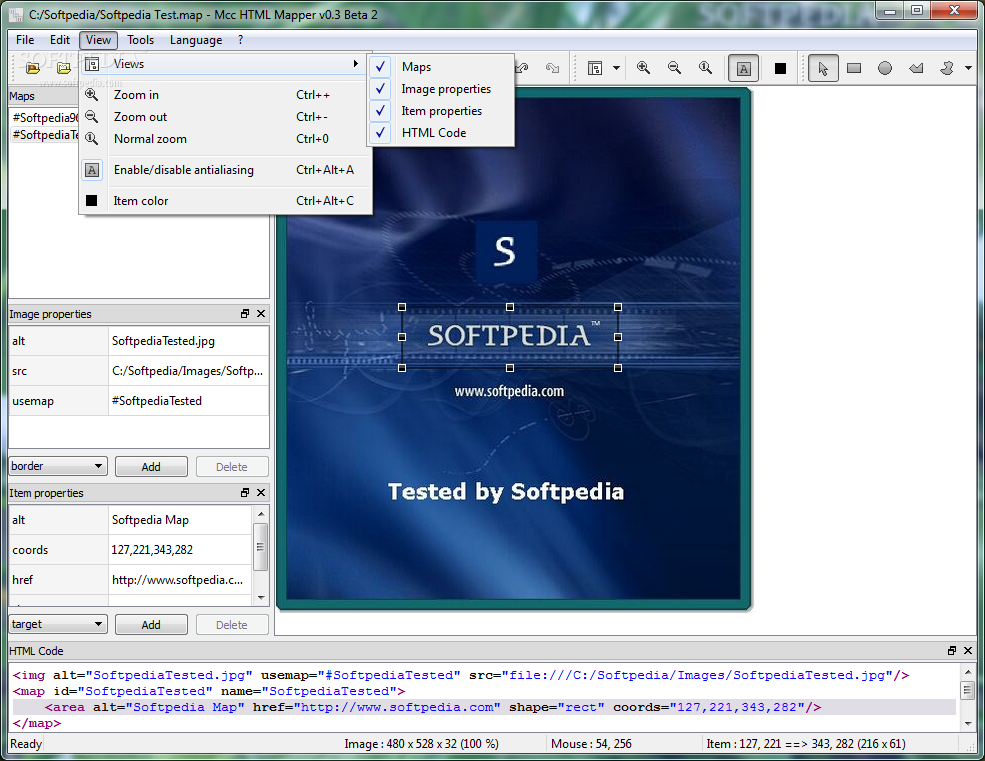Click the Views layout toolbar icon
The image size is (985, 761).
point(595,68)
